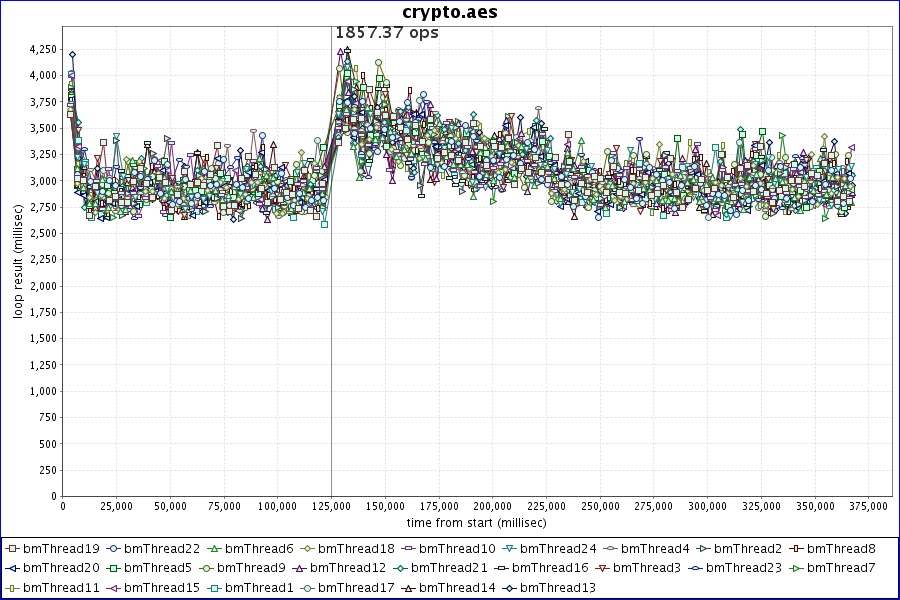Click the 4,250 tick on the y-axis
The image size is (900, 600).
click(40, 49)
